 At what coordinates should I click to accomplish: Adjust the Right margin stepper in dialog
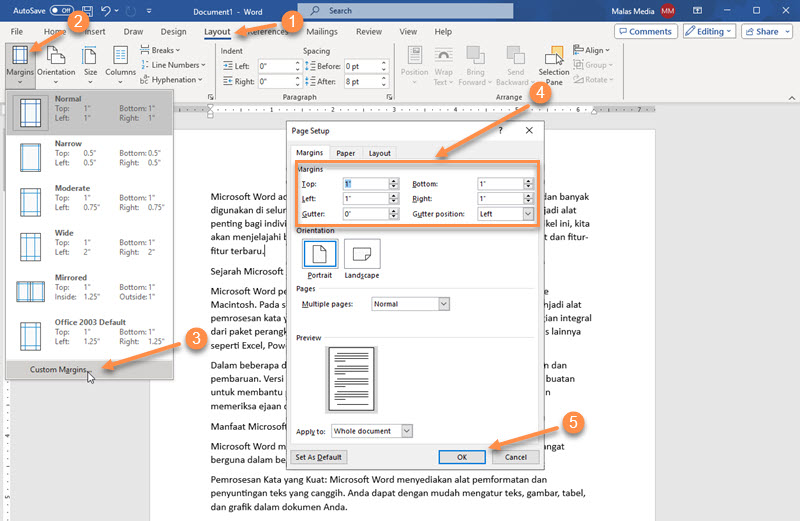tap(529, 199)
